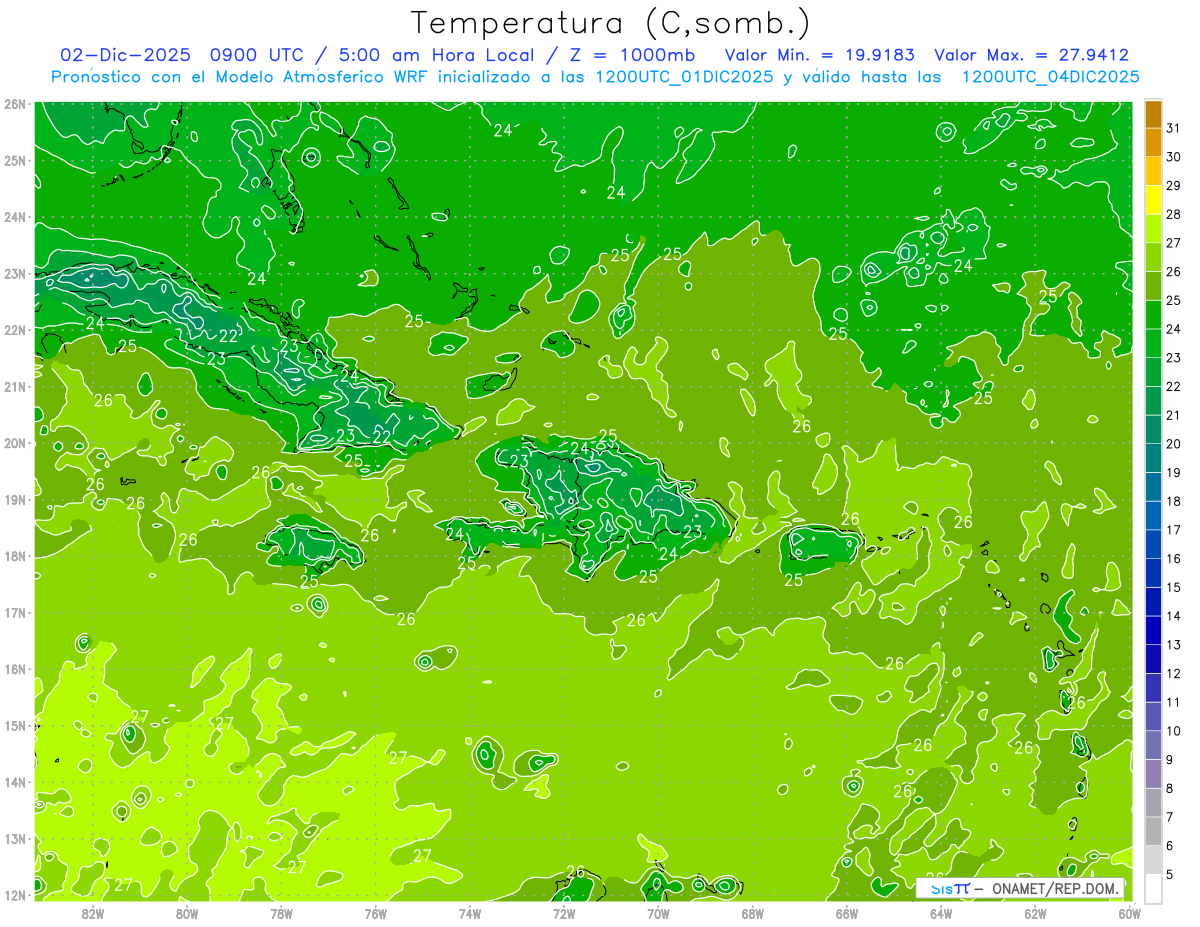
Task: Click the color scale value '13'
Action: pyautogui.click(x=1173, y=645)
